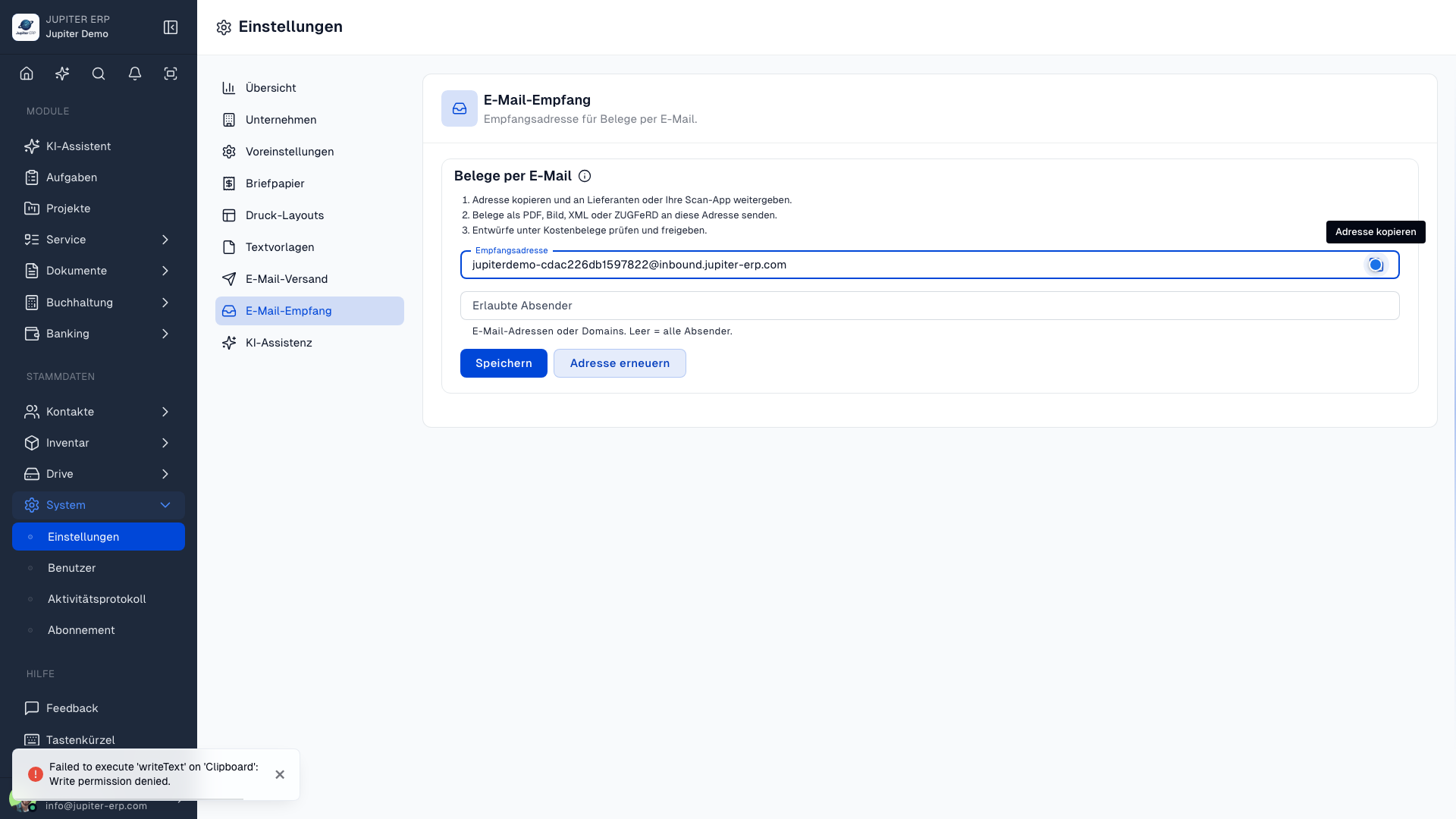Screen dimensions: 1456x819
Task: Open KI-Assistent module
Action: [99, 146]
